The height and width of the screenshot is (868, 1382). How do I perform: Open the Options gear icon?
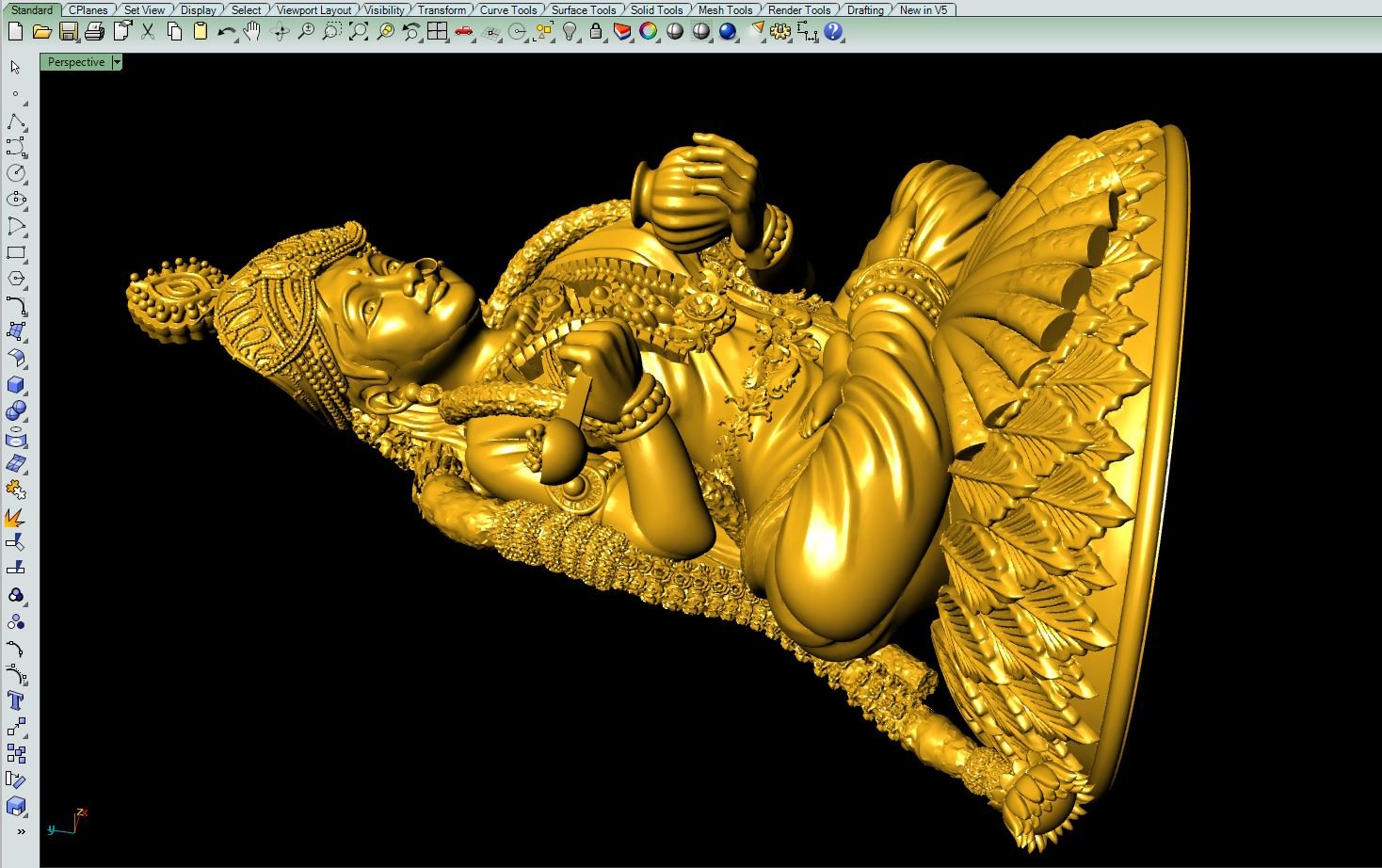pyautogui.click(x=780, y=31)
